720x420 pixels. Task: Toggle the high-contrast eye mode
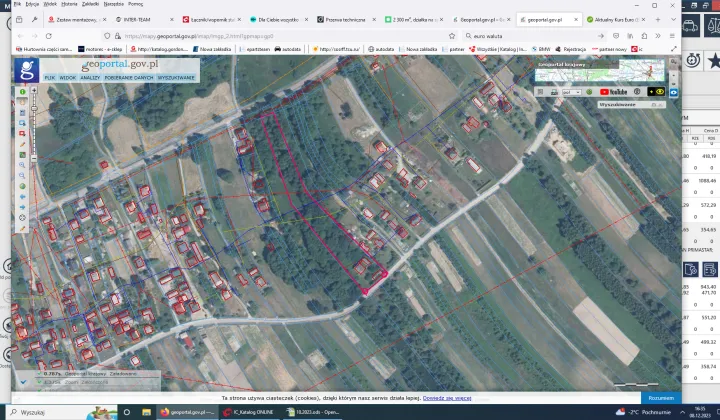[x=656, y=92]
